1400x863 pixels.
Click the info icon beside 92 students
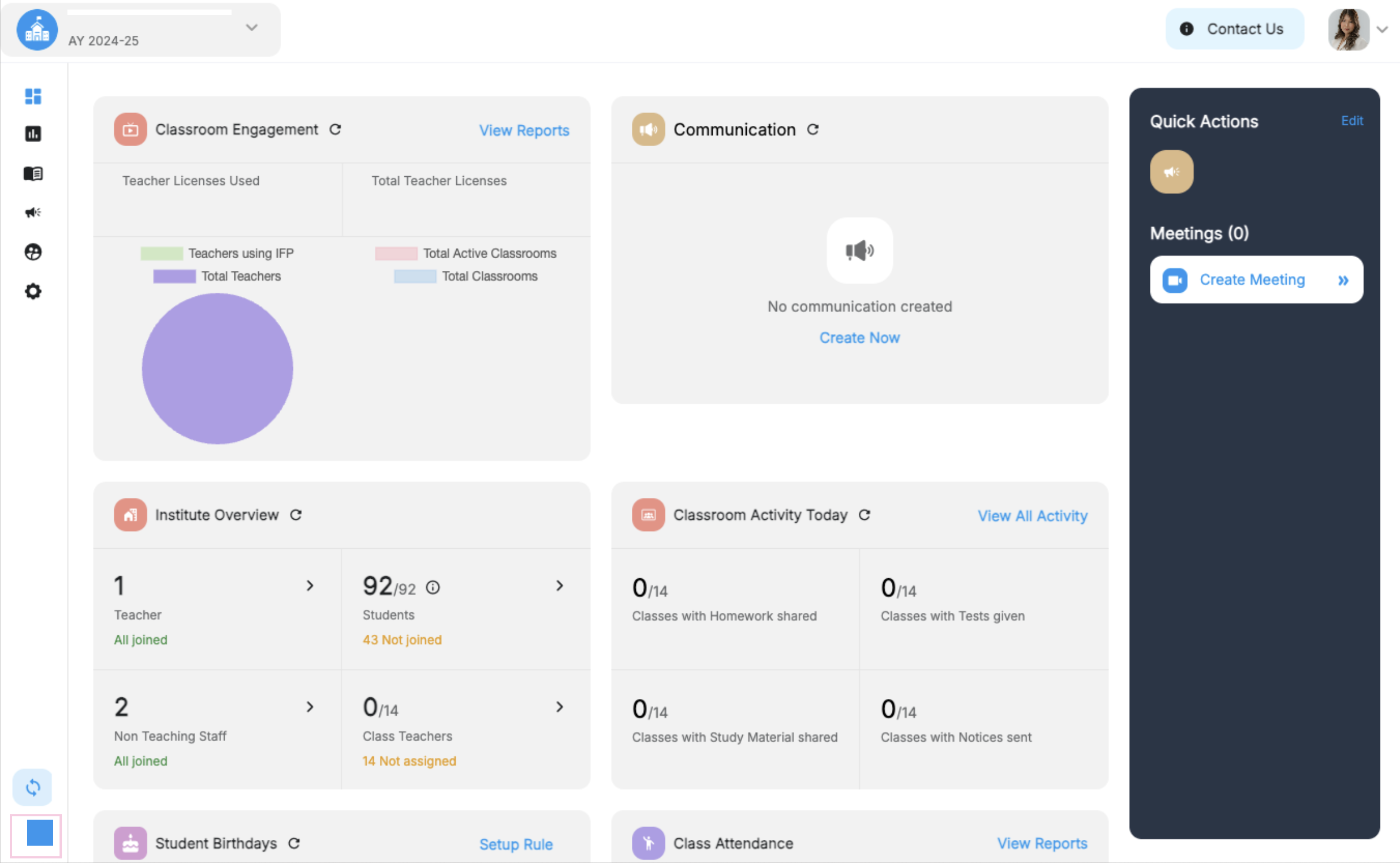[433, 587]
